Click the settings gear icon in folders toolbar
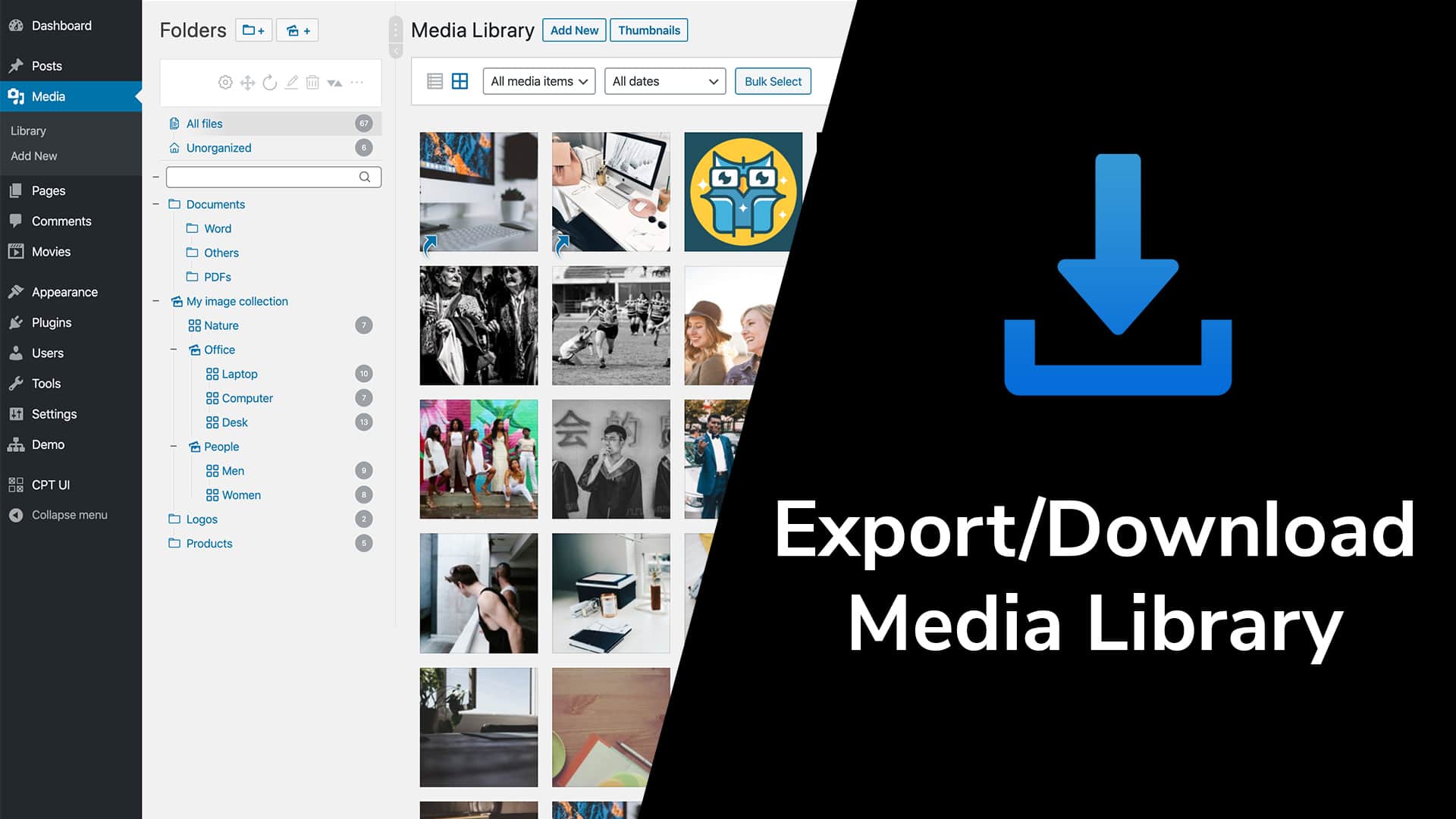 [225, 82]
